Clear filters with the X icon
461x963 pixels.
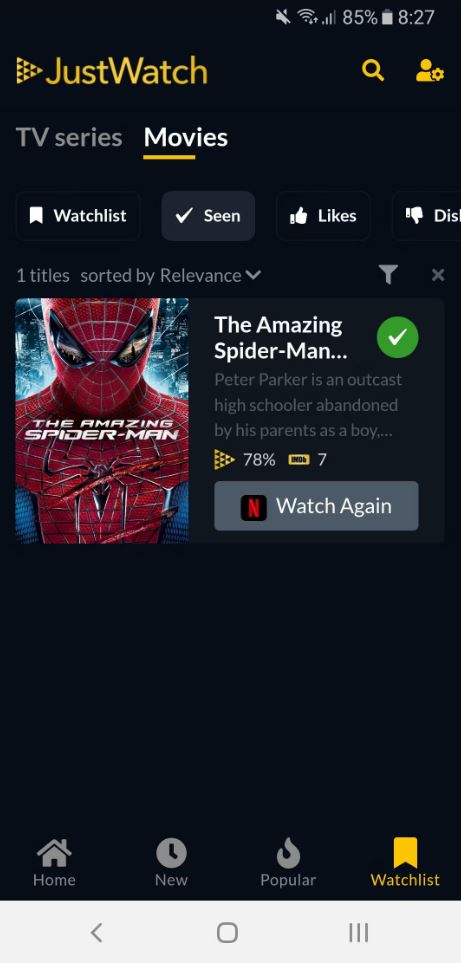(x=438, y=275)
